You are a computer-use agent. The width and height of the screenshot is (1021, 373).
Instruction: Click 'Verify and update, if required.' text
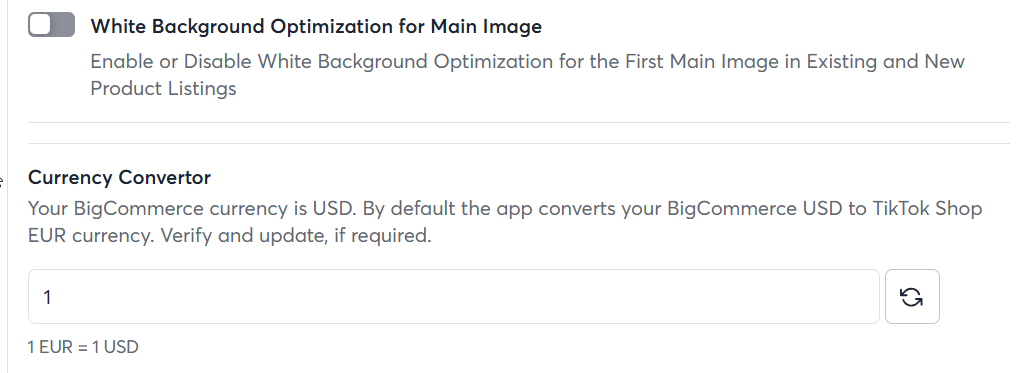click(x=296, y=235)
